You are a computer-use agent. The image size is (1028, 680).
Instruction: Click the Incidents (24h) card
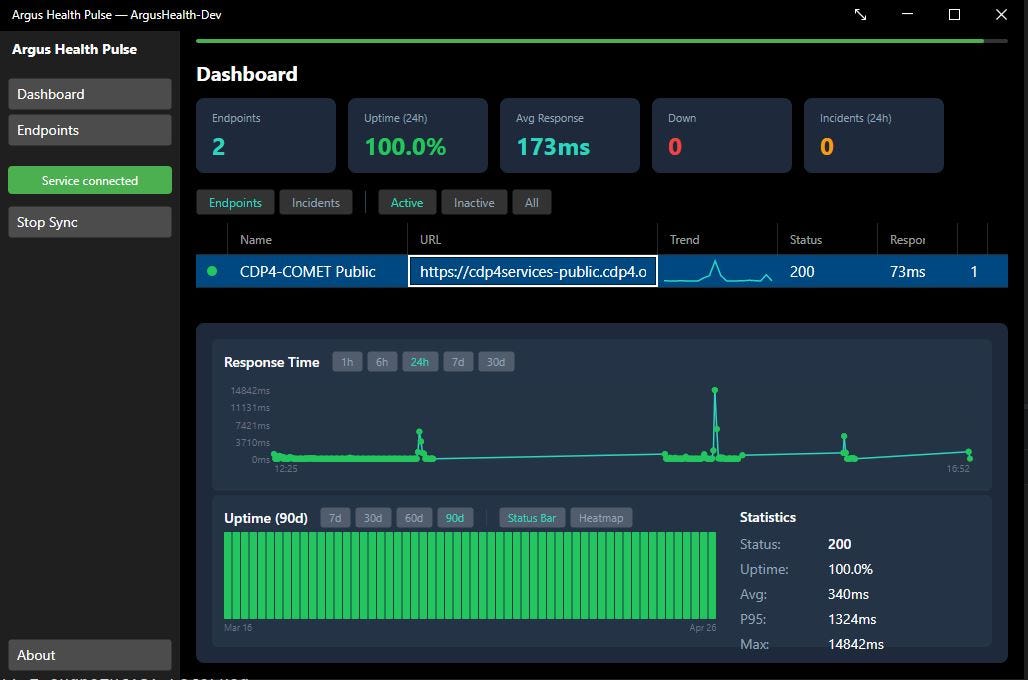(x=874, y=136)
